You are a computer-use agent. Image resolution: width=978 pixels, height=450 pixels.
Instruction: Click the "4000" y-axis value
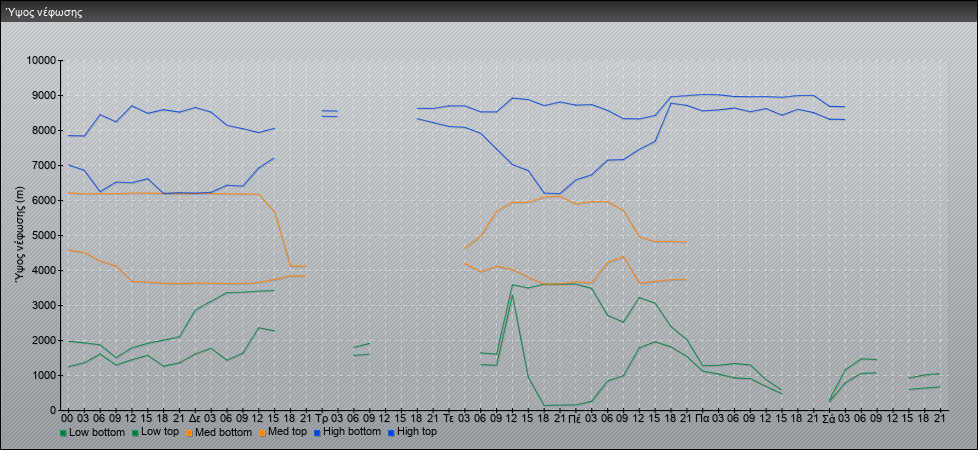point(46,270)
